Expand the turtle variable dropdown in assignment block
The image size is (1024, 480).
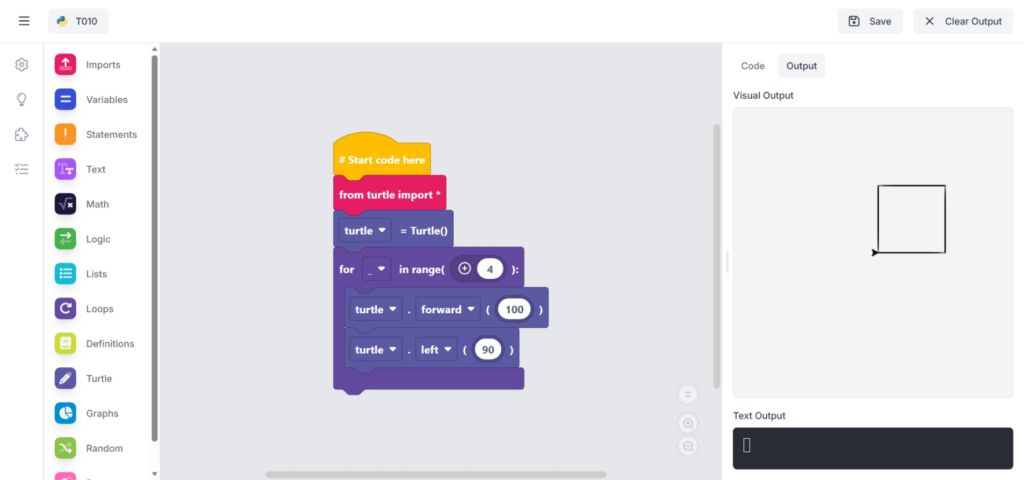click(364, 231)
